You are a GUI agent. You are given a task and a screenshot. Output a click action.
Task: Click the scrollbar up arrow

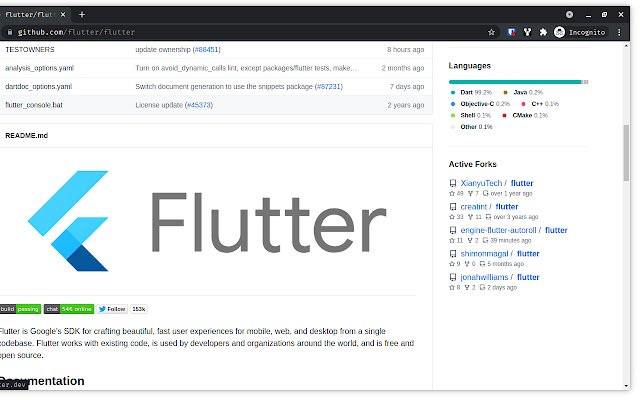click(626, 46)
